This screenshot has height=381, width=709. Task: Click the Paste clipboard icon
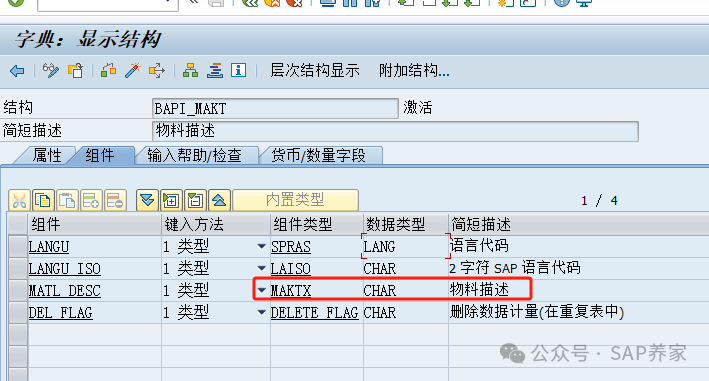click(x=67, y=200)
